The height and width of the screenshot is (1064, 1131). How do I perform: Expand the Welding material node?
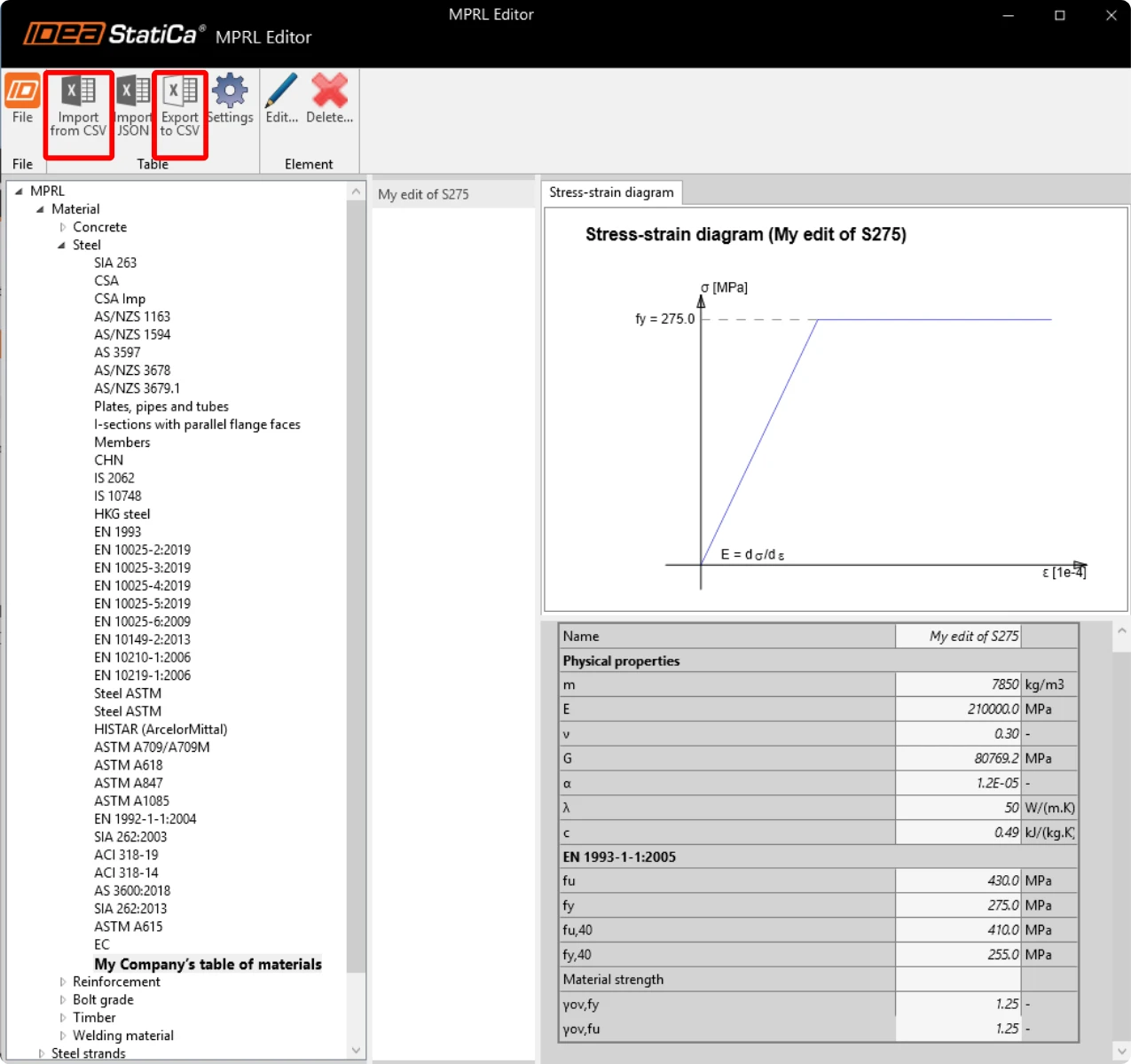[63, 1036]
